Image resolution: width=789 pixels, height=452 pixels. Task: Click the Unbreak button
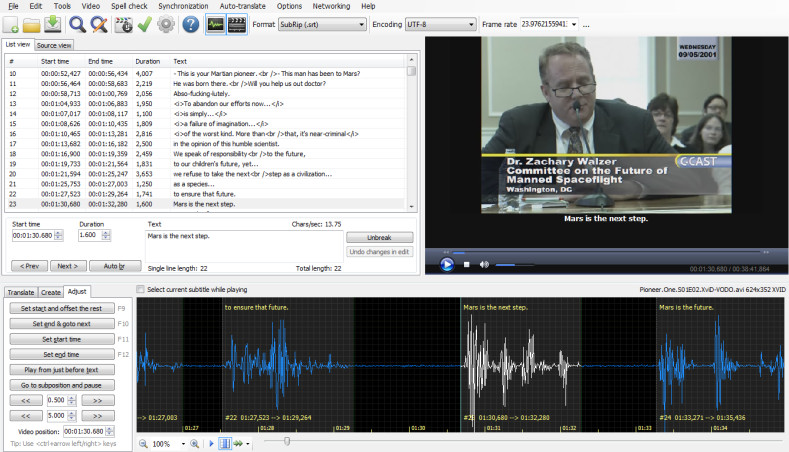click(x=379, y=238)
